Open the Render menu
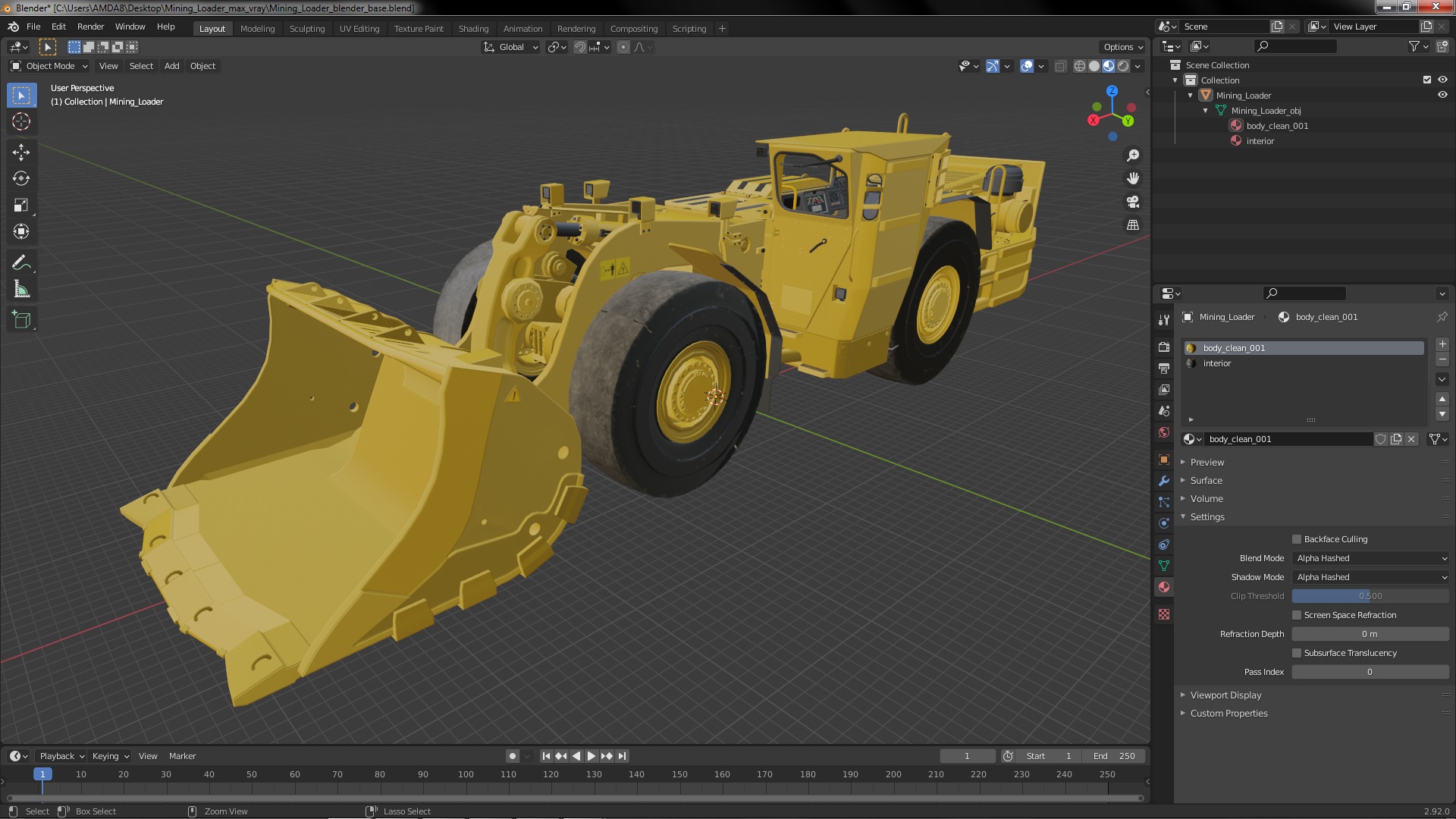This screenshot has width=1456, height=819. point(90,27)
